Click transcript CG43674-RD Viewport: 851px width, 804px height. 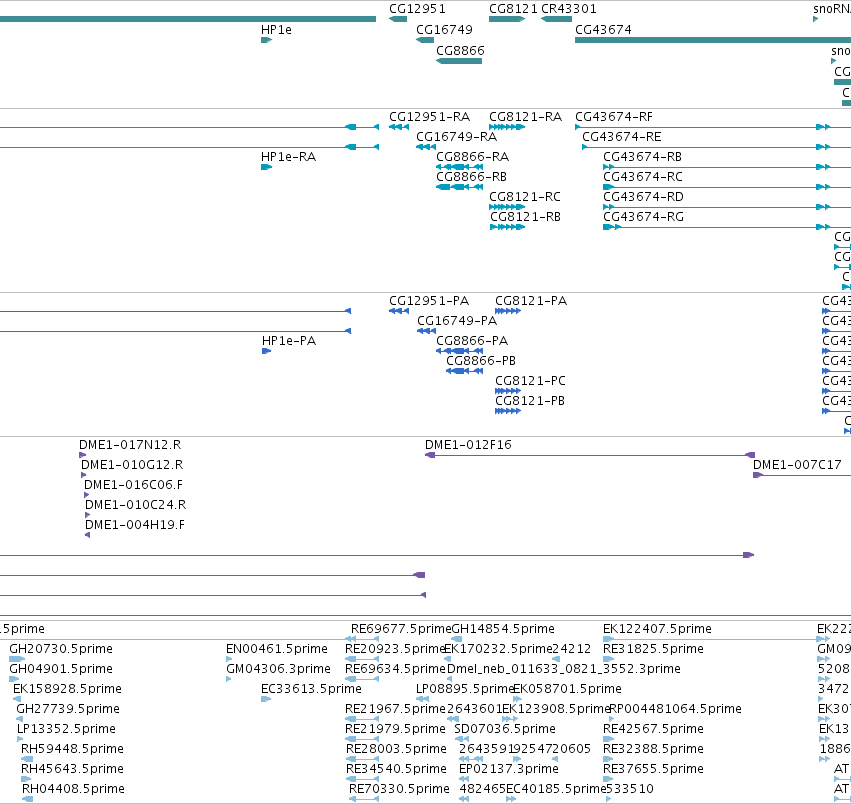click(x=643, y=197)
